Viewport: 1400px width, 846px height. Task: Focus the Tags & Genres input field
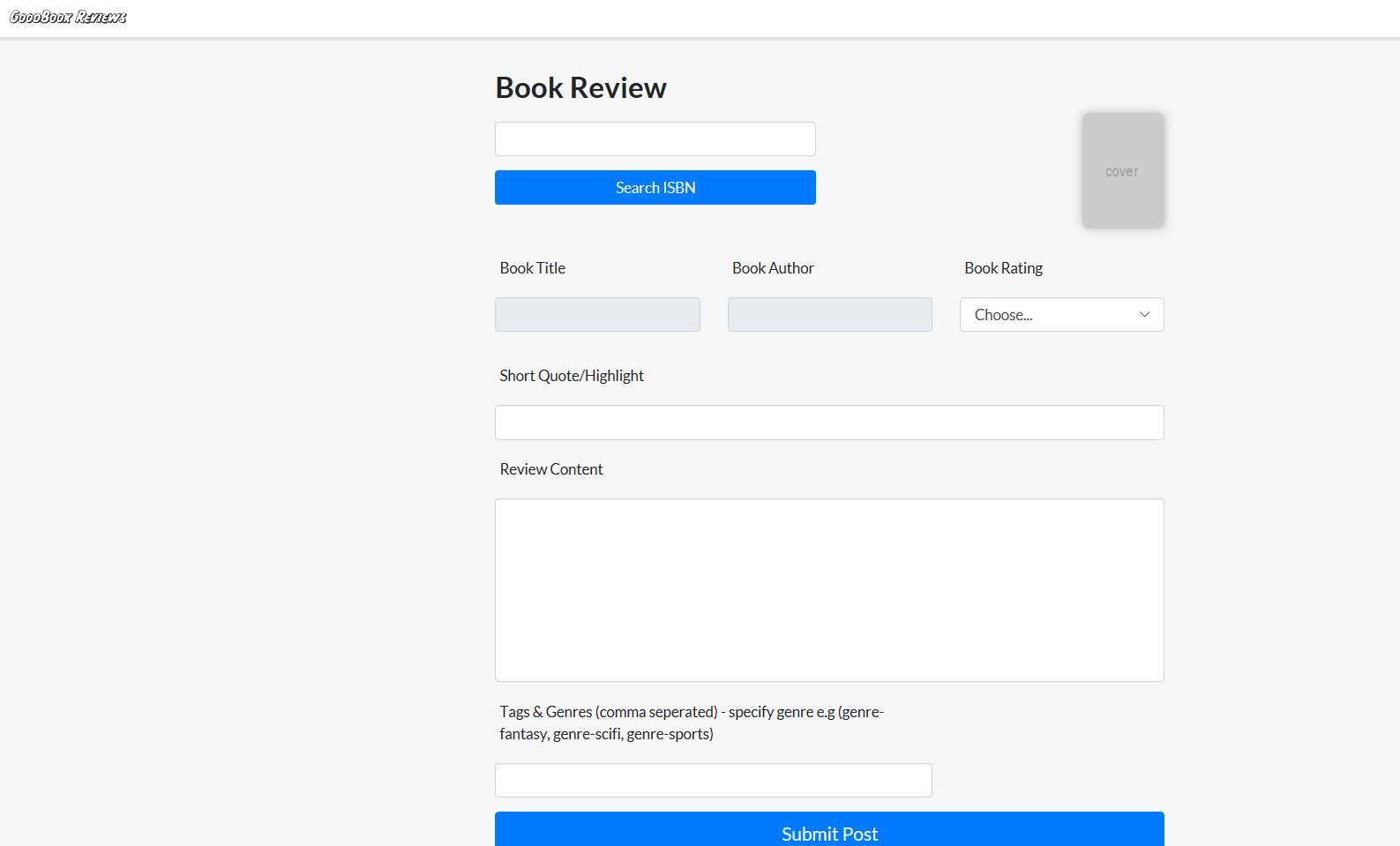[713, 780]
